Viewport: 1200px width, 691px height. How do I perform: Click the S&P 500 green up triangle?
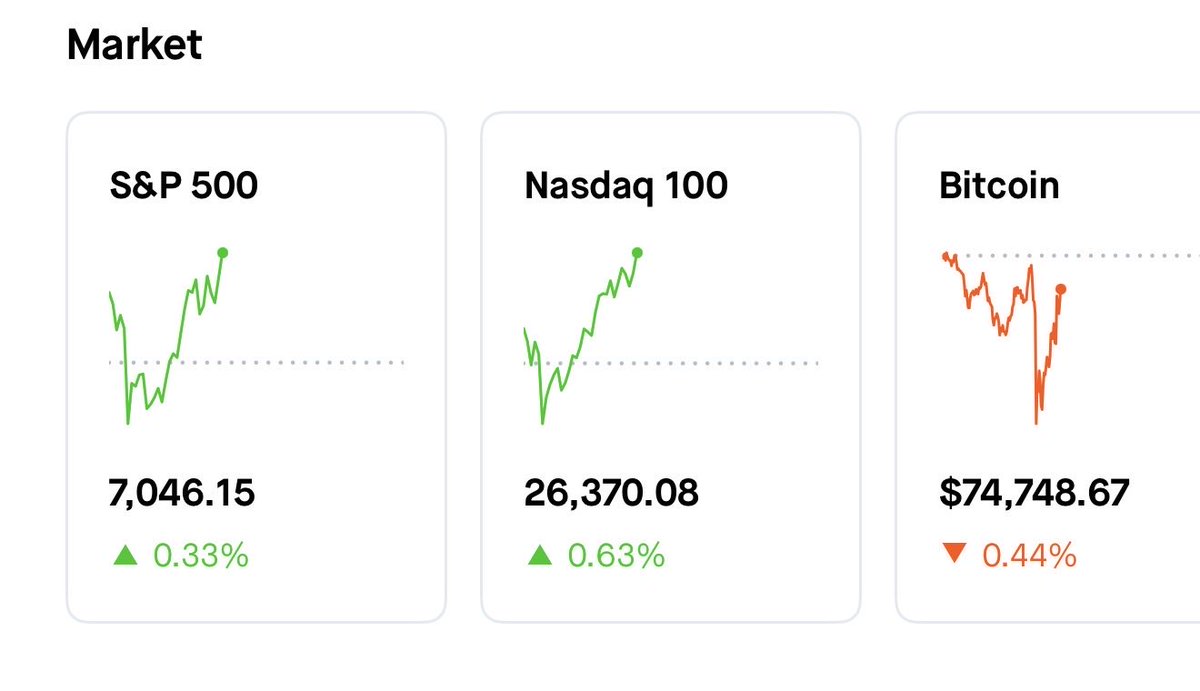pos(125,555)
